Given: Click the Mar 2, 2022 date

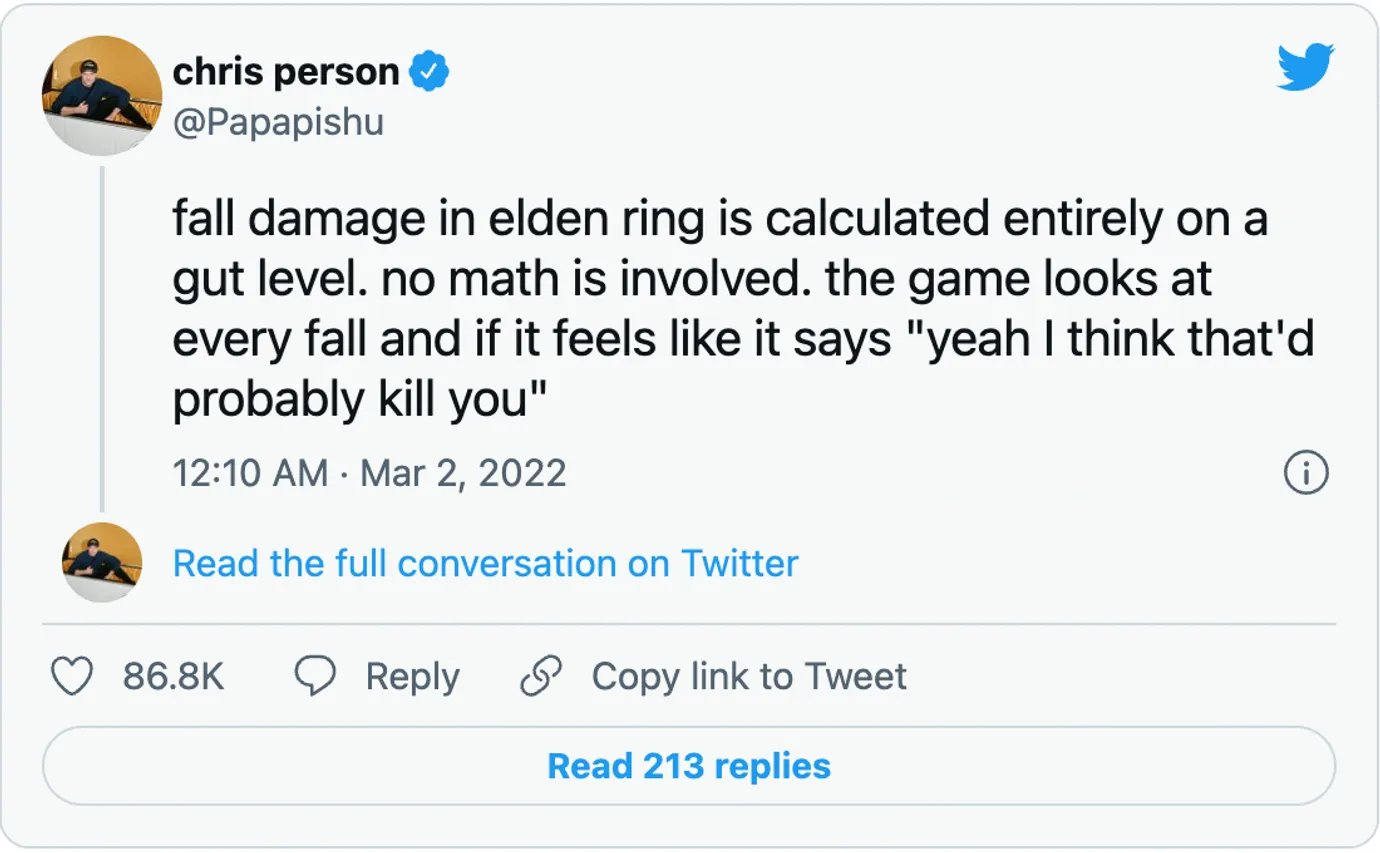Looking at the screenshot, I should [463, 472].
